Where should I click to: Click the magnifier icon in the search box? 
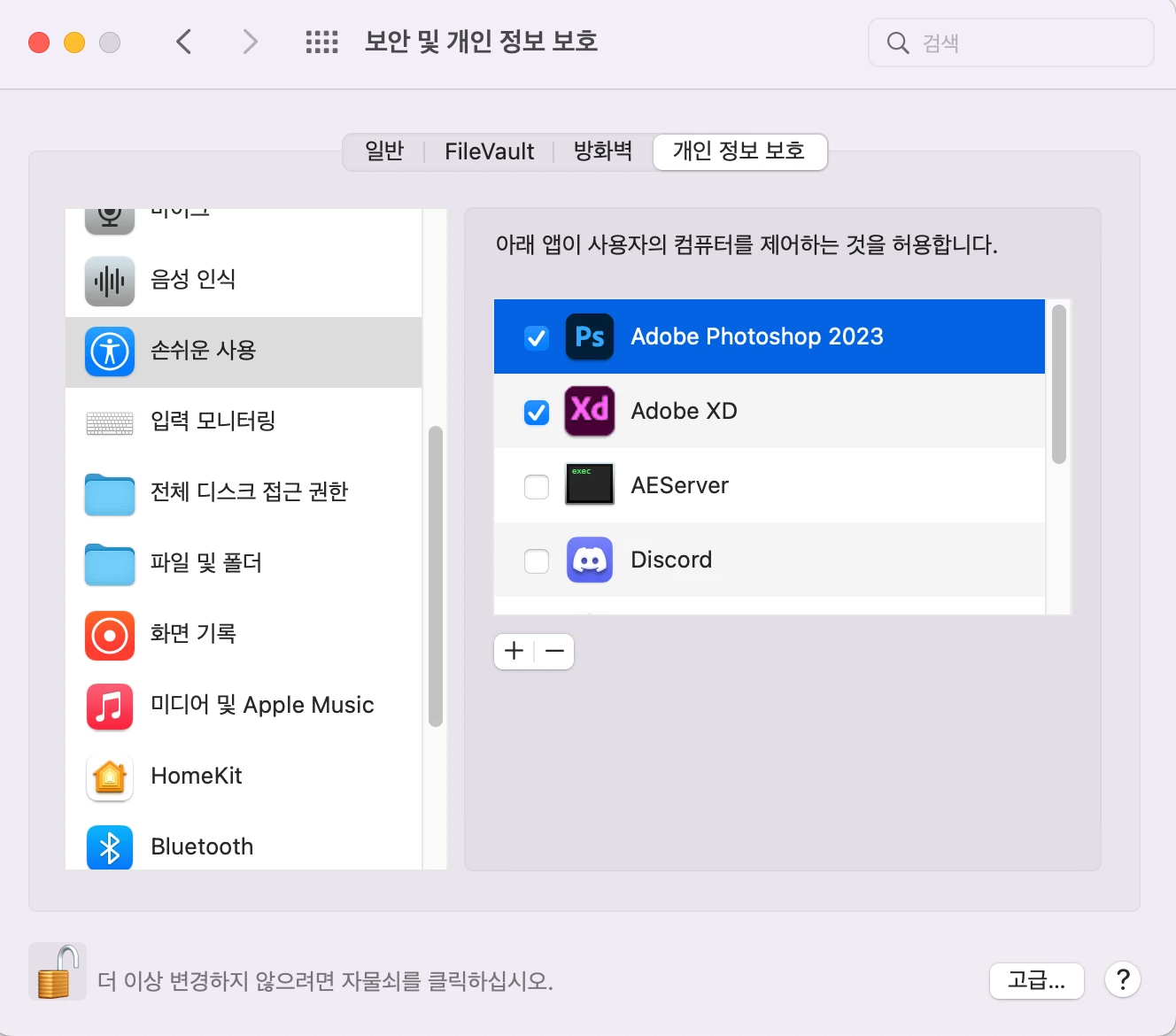pos(898,43)
